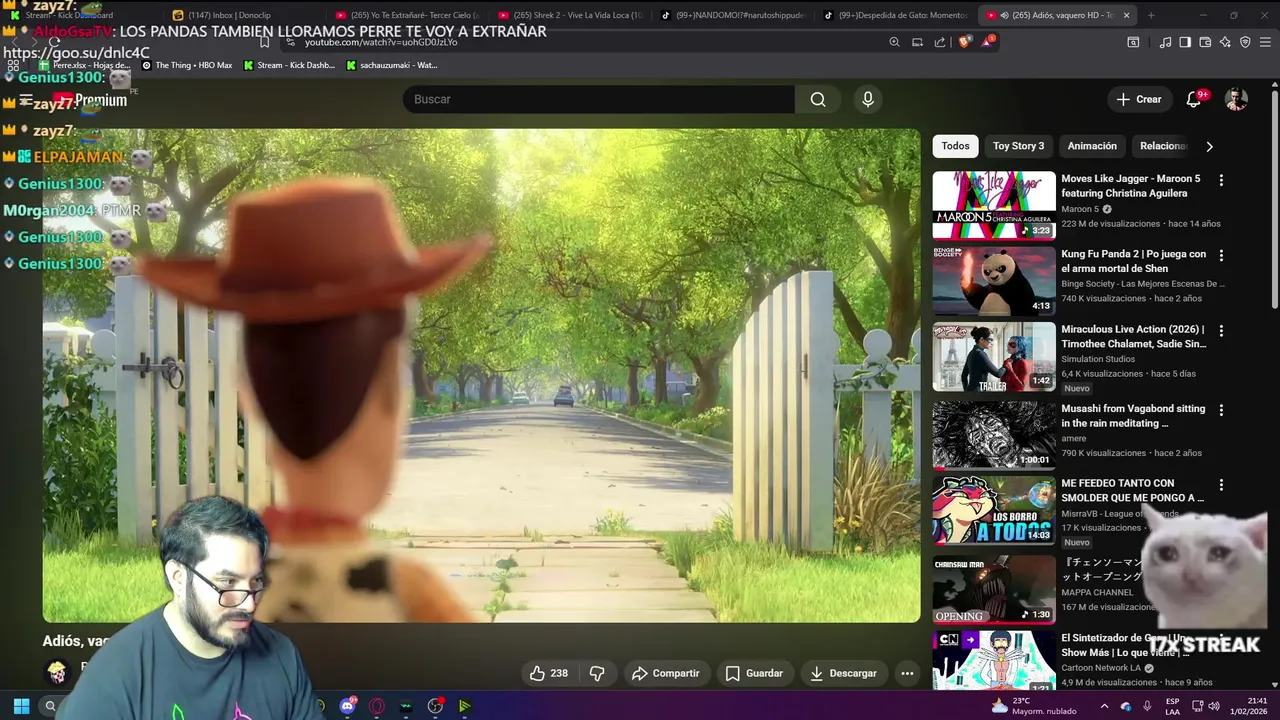
Task: Like the video with thumbs-up 238
Action: (548, 673)
